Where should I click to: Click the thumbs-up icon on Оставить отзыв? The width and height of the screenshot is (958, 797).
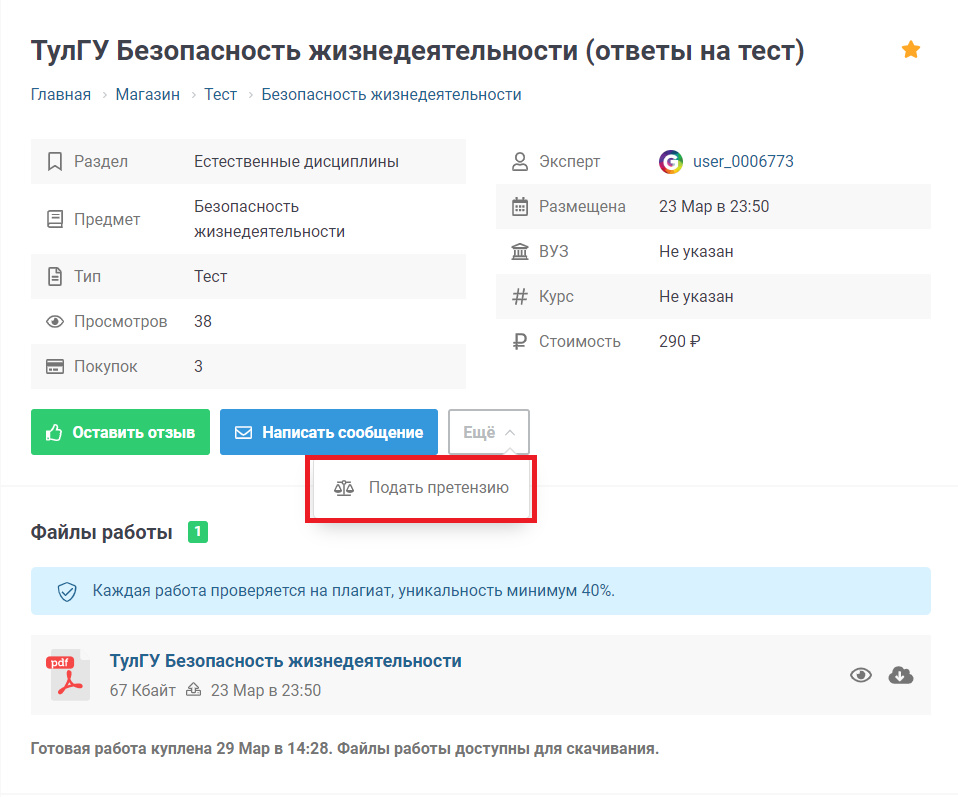tap(54, 433)
